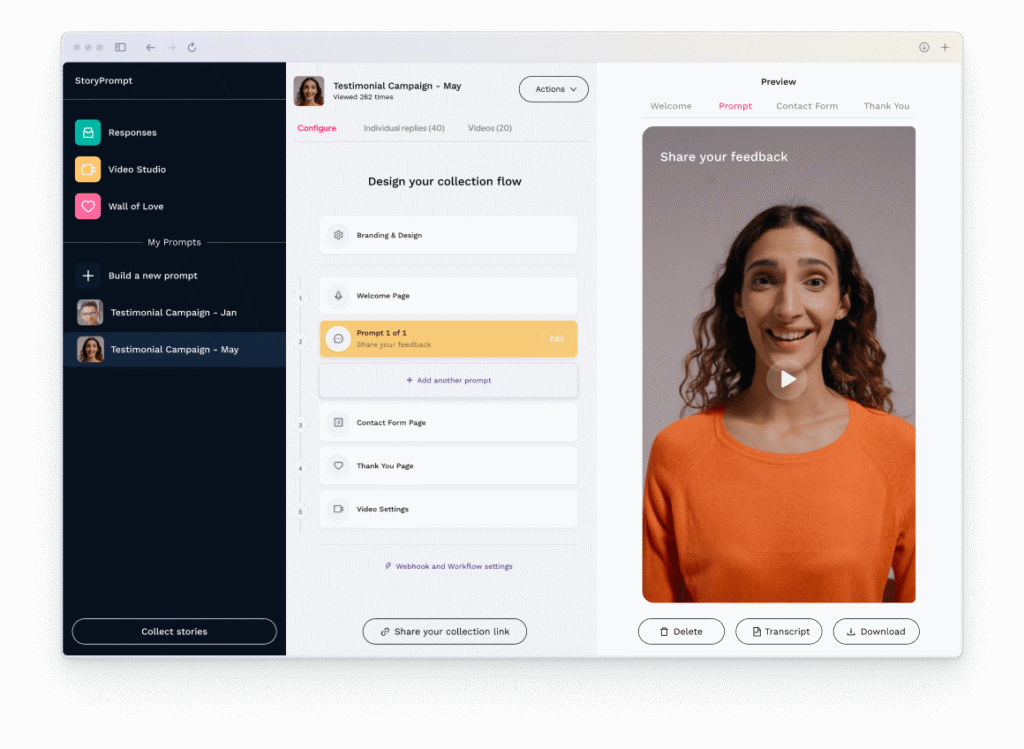
Task: Select the Prompt preview tab
Action: click(735, 106)
